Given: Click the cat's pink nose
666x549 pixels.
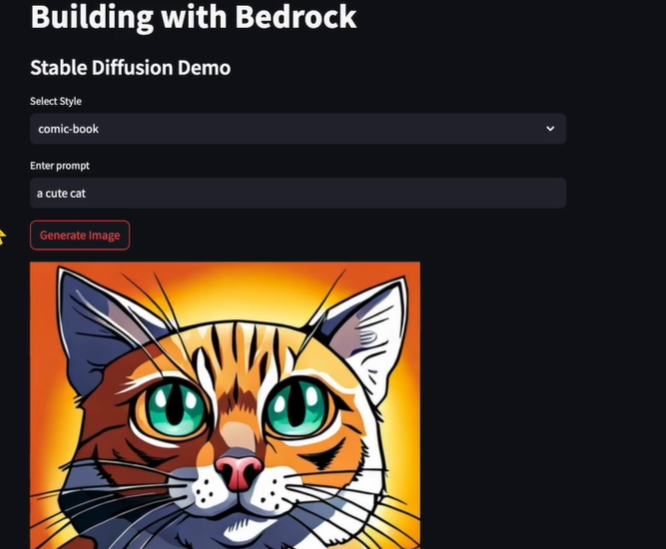Looking at the screenshot, I should 239,472.
